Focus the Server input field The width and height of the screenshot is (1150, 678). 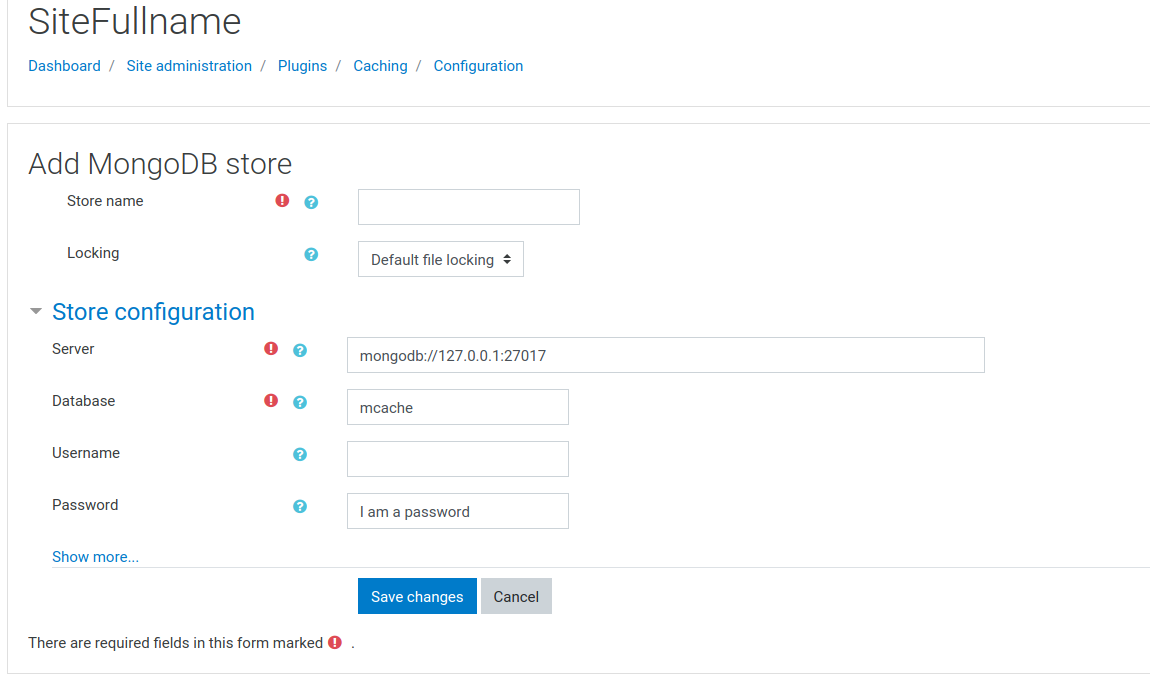tap(666, 355)
